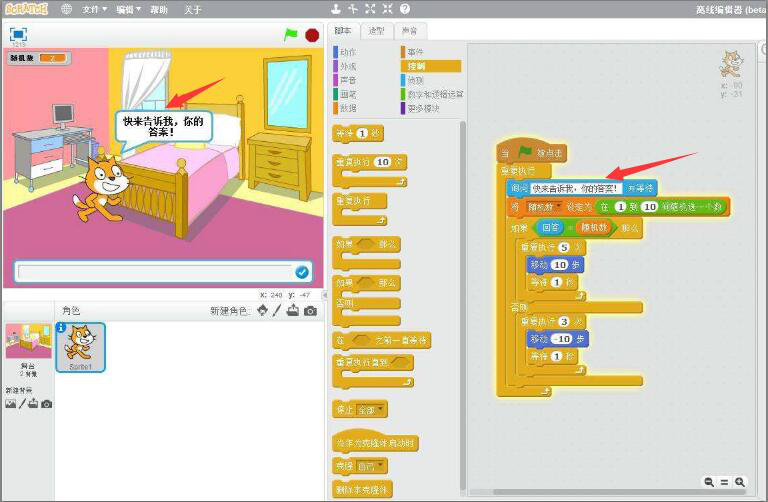This screenshot has width=768, height=502.
Task: Collapse the stage pane with divider arrow
Action: tap(324, 295)
